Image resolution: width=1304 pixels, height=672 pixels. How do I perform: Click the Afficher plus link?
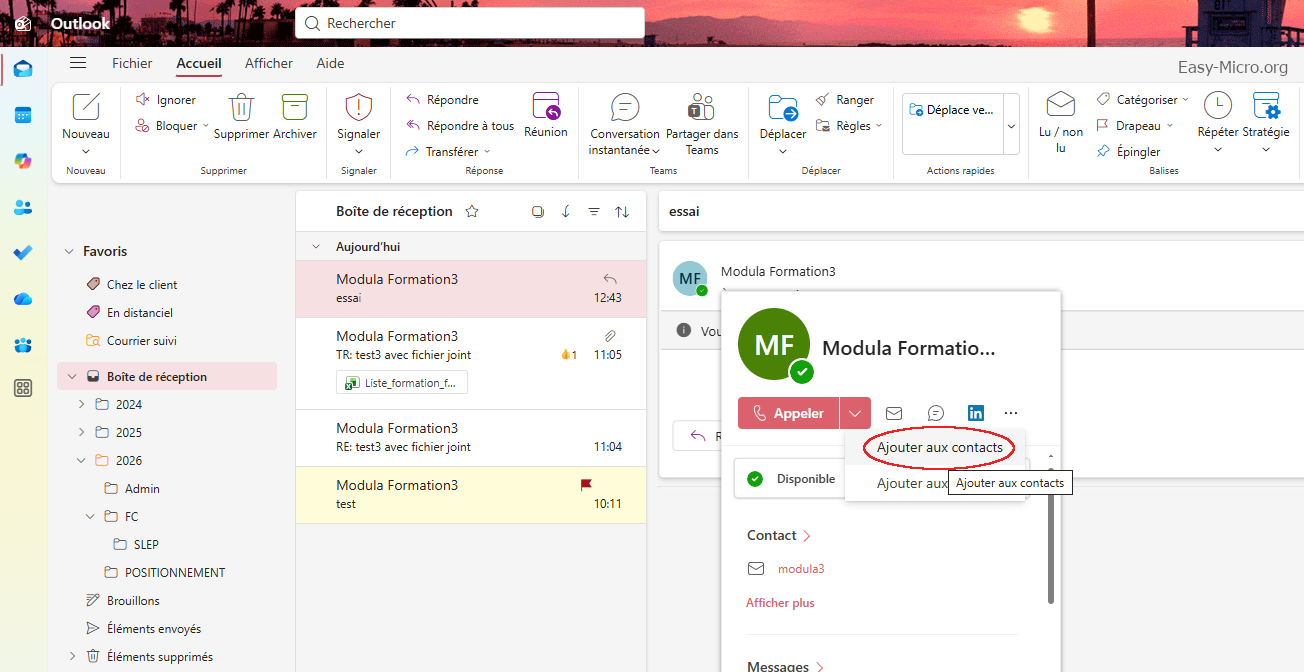[x=780, y=603]
